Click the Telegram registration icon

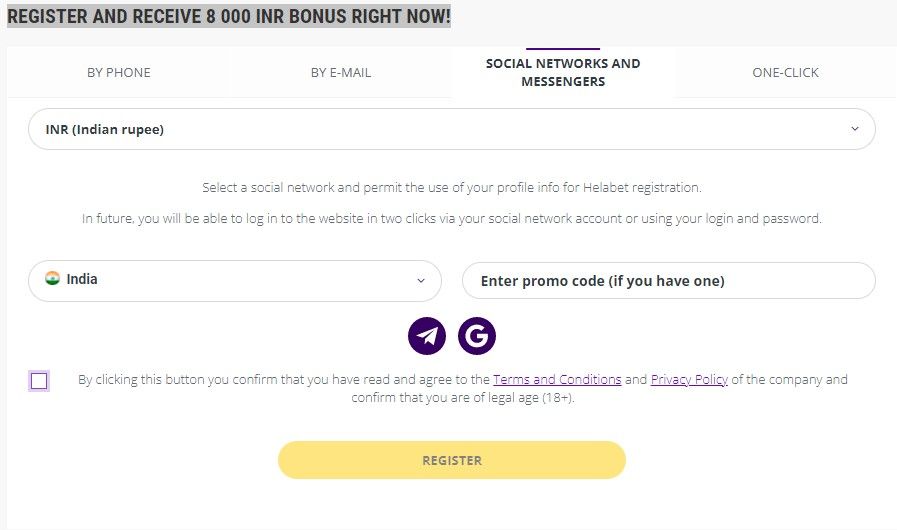click(x=427, y=336)
